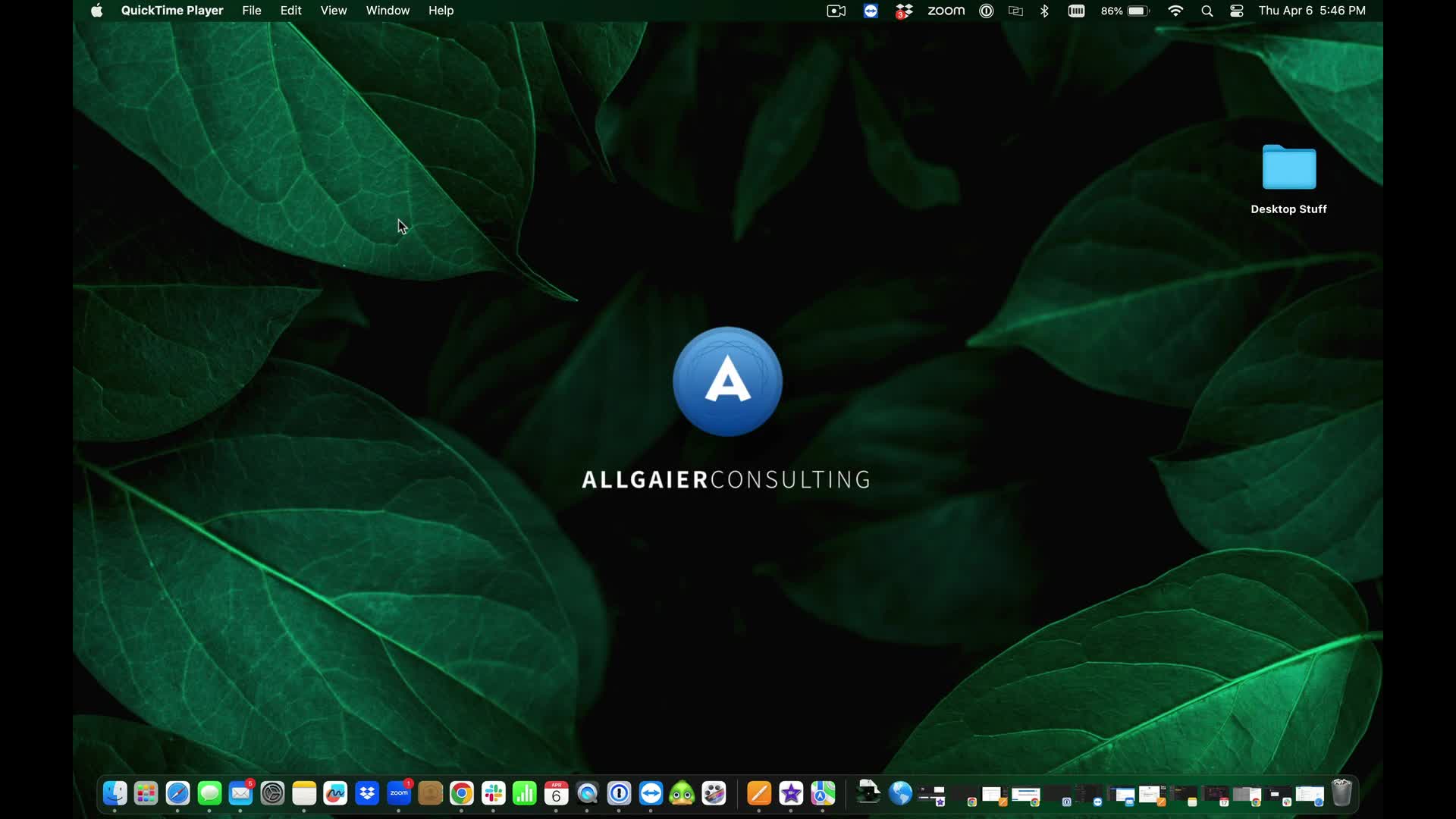Open Calendar showing April 6

coord(556,793)
